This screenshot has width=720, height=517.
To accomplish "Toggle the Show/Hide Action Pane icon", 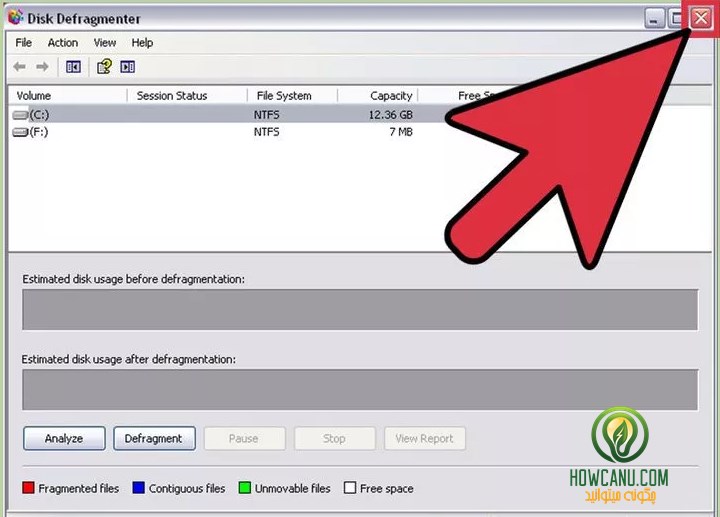I will click(x=128, y=67).
